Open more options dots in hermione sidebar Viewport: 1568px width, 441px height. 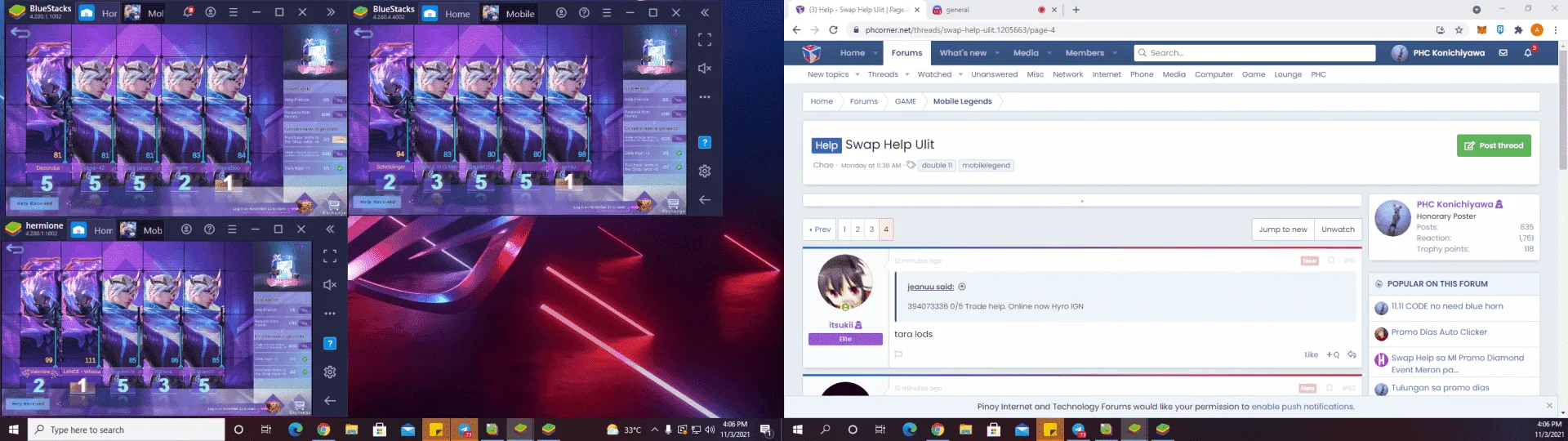tap(330, 314)
